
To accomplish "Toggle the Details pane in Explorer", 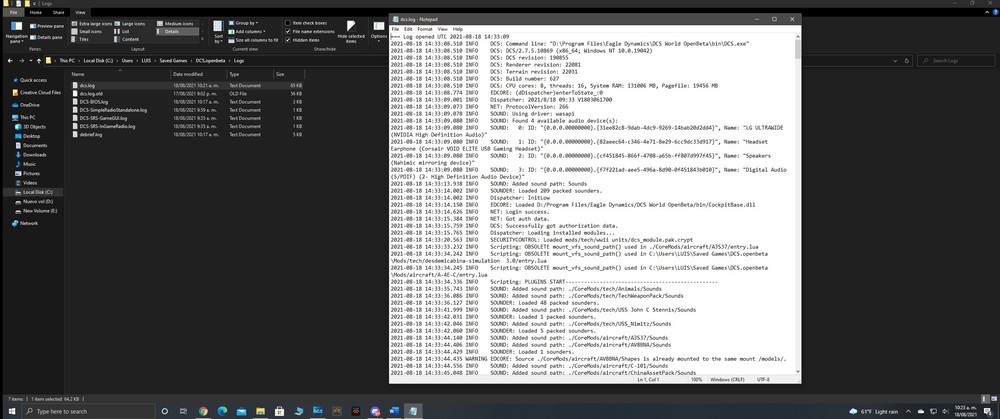I will (x=47, y=38).
